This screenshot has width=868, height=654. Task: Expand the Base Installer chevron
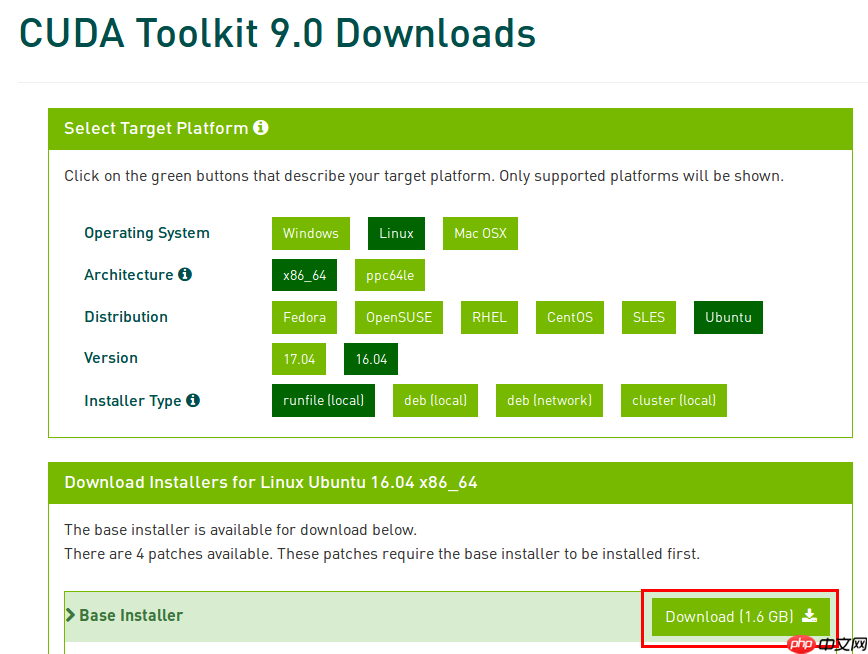click(x=70, y=615)
